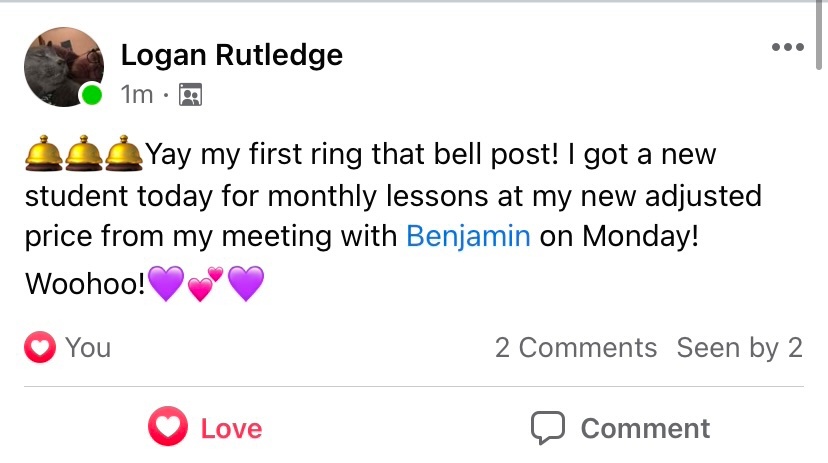Expand the "2 Comments" thread
This screenshot has width=828, height=463.
point(575,348)
